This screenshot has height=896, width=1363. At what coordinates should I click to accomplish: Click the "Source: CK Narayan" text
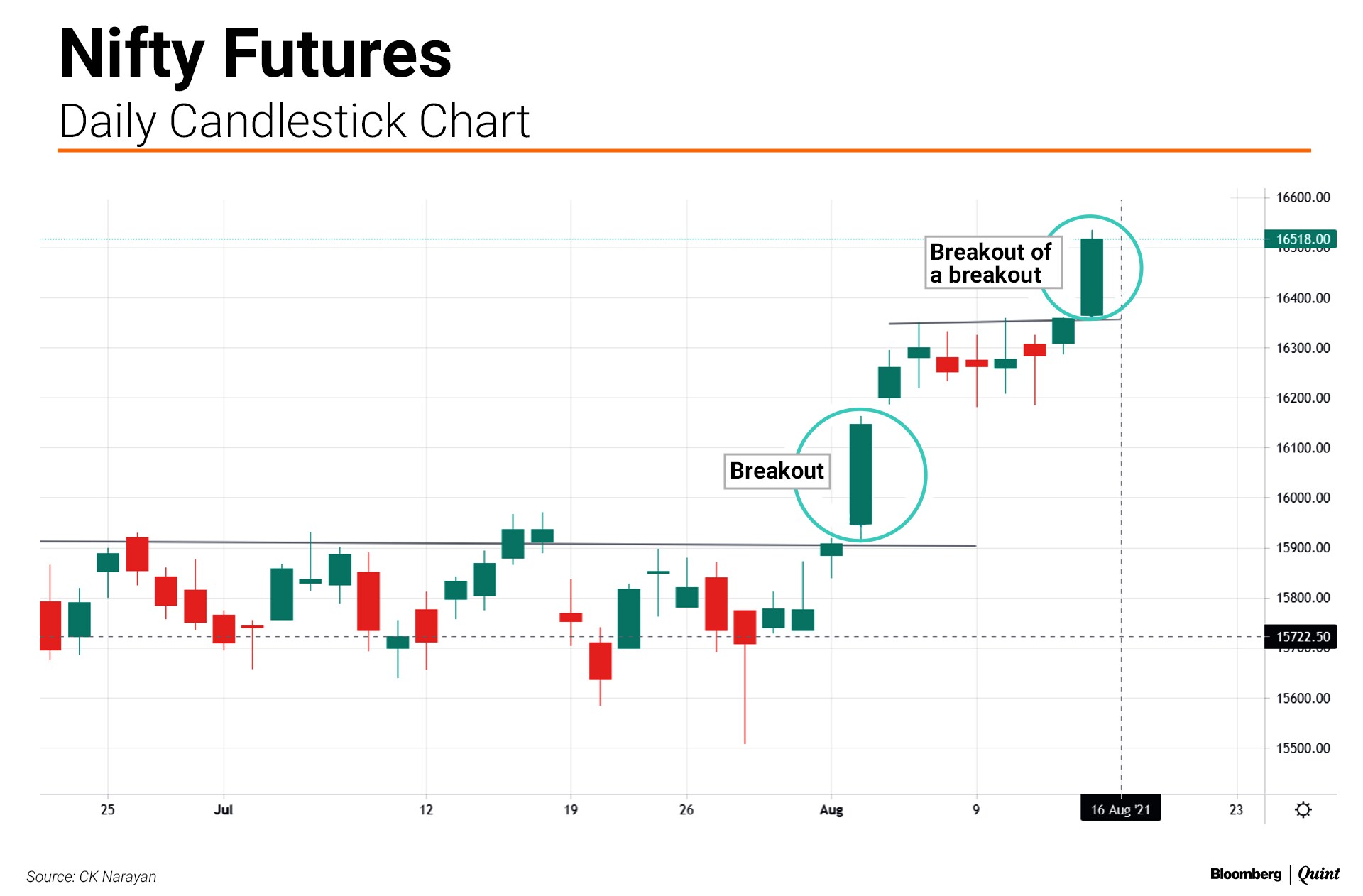[92, 877]
